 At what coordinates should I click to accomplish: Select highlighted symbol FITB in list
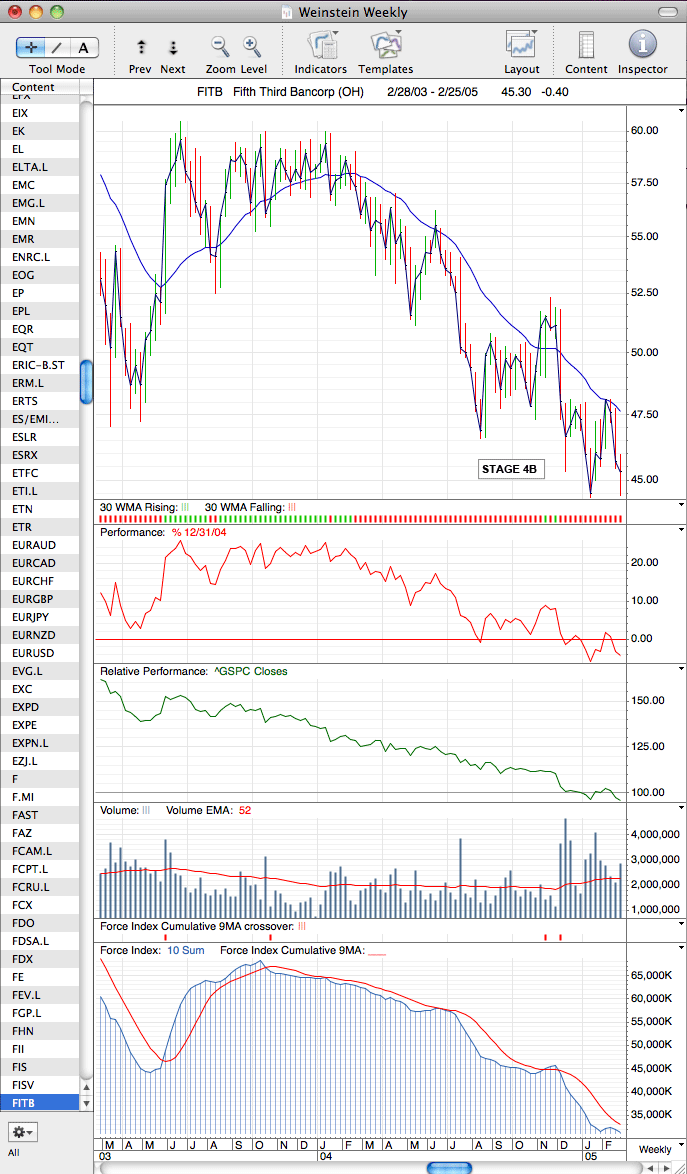click(39, 1103)
